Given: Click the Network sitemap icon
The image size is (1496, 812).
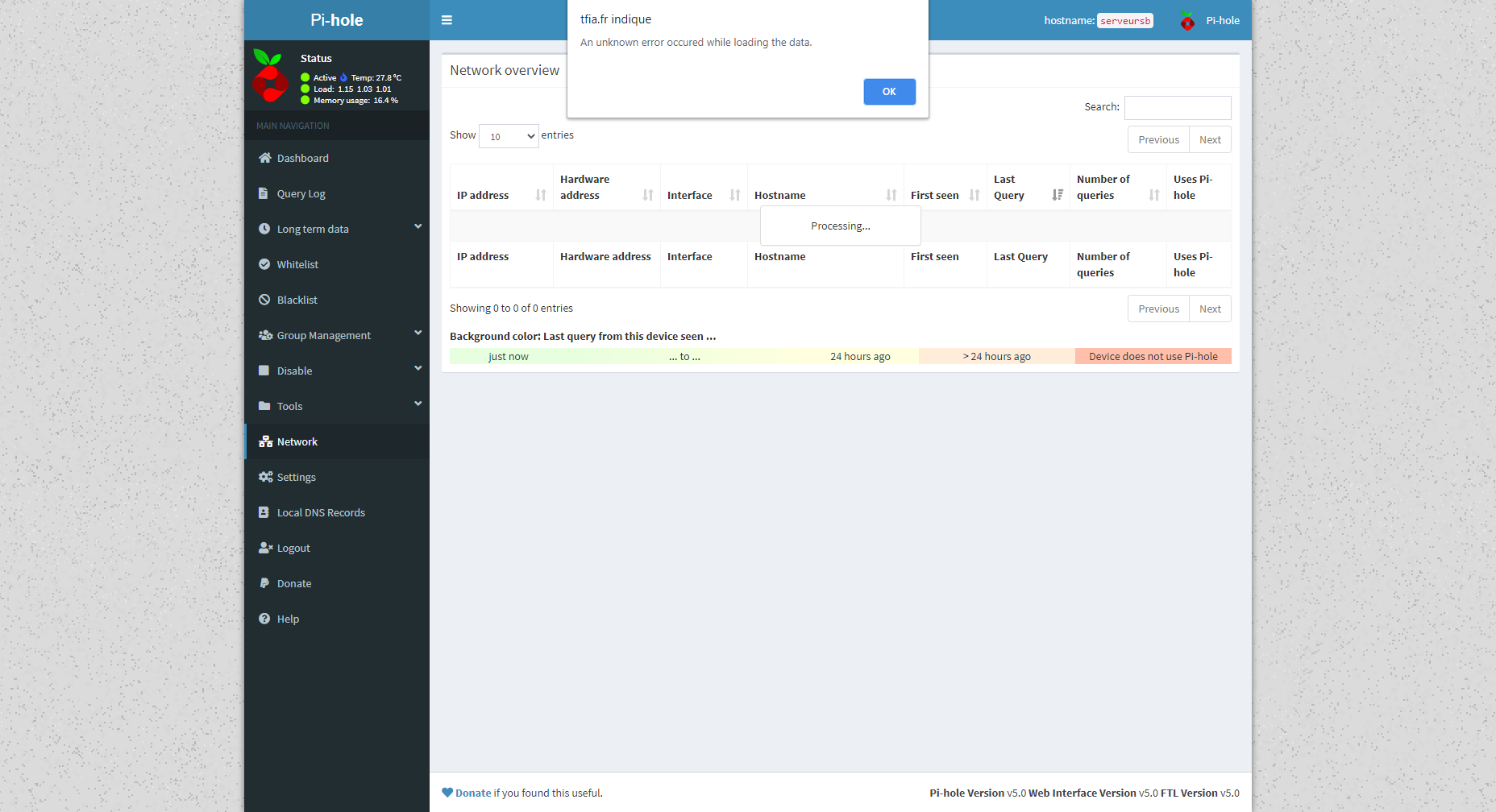Looking at the screenshot, I should click(264, 441).
